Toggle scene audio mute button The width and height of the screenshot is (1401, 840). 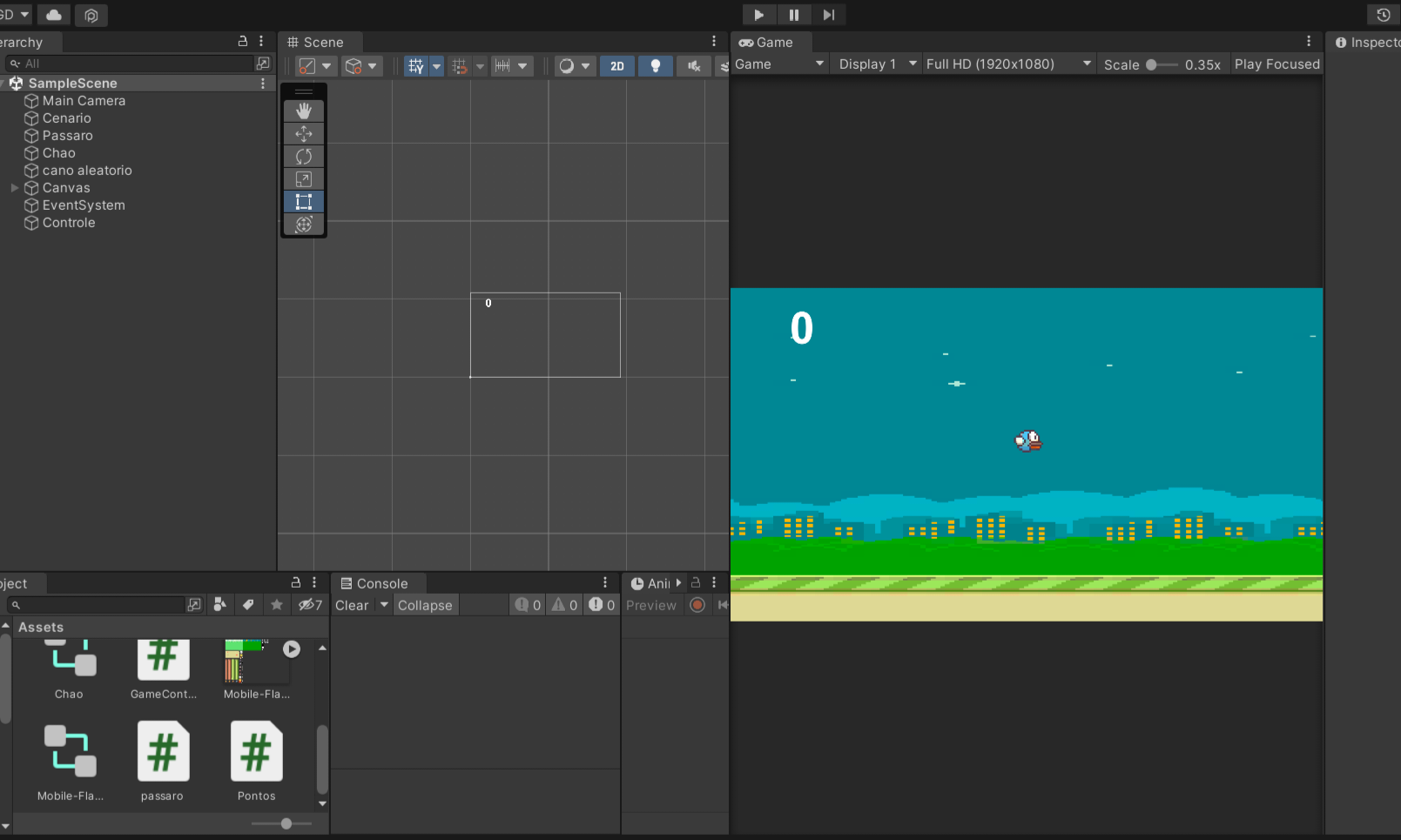click(694, 66)
